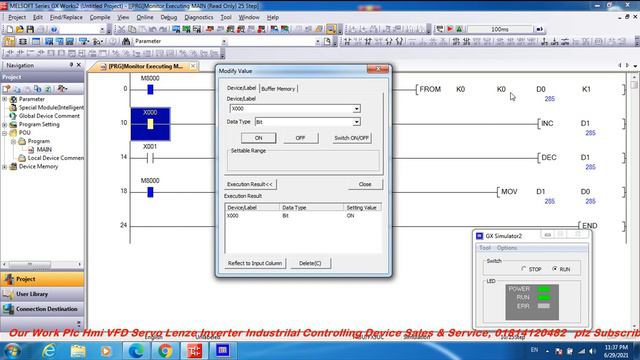Open the Data Type Bit dropdown
Viewport: 640px width, 360px height.
357,122
